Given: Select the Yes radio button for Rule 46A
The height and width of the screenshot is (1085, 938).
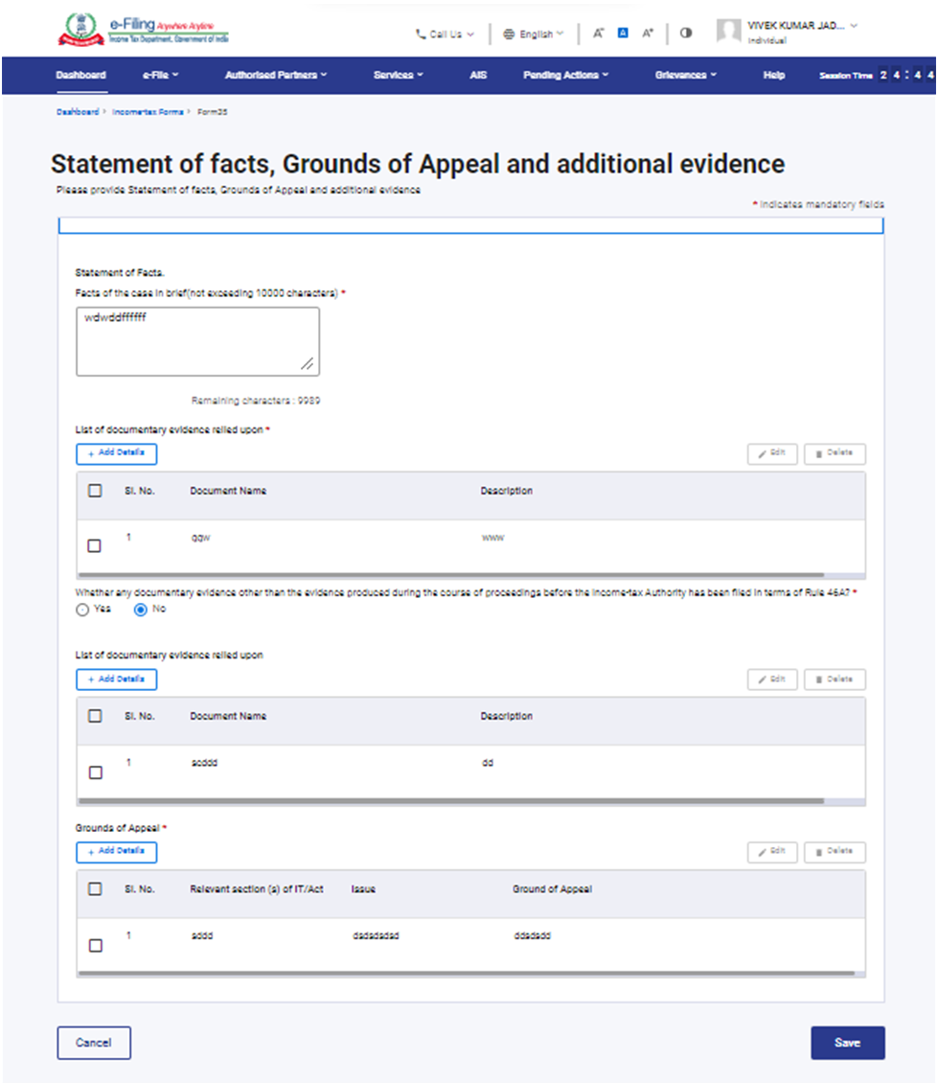Looking at the screenshot, I should pyautogui.click(x=82, y=609).
